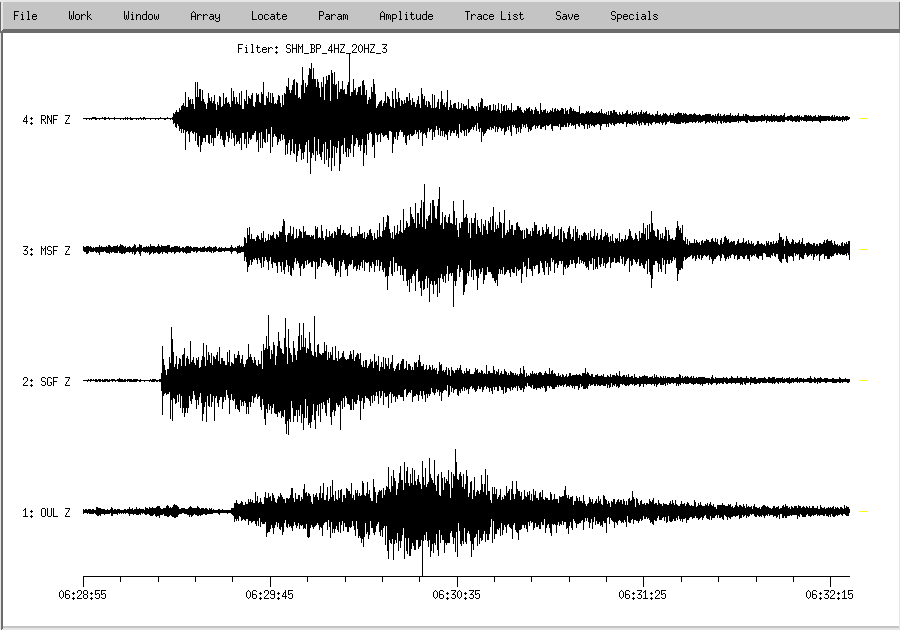Select the trace label 2: SGF Z

47,382
